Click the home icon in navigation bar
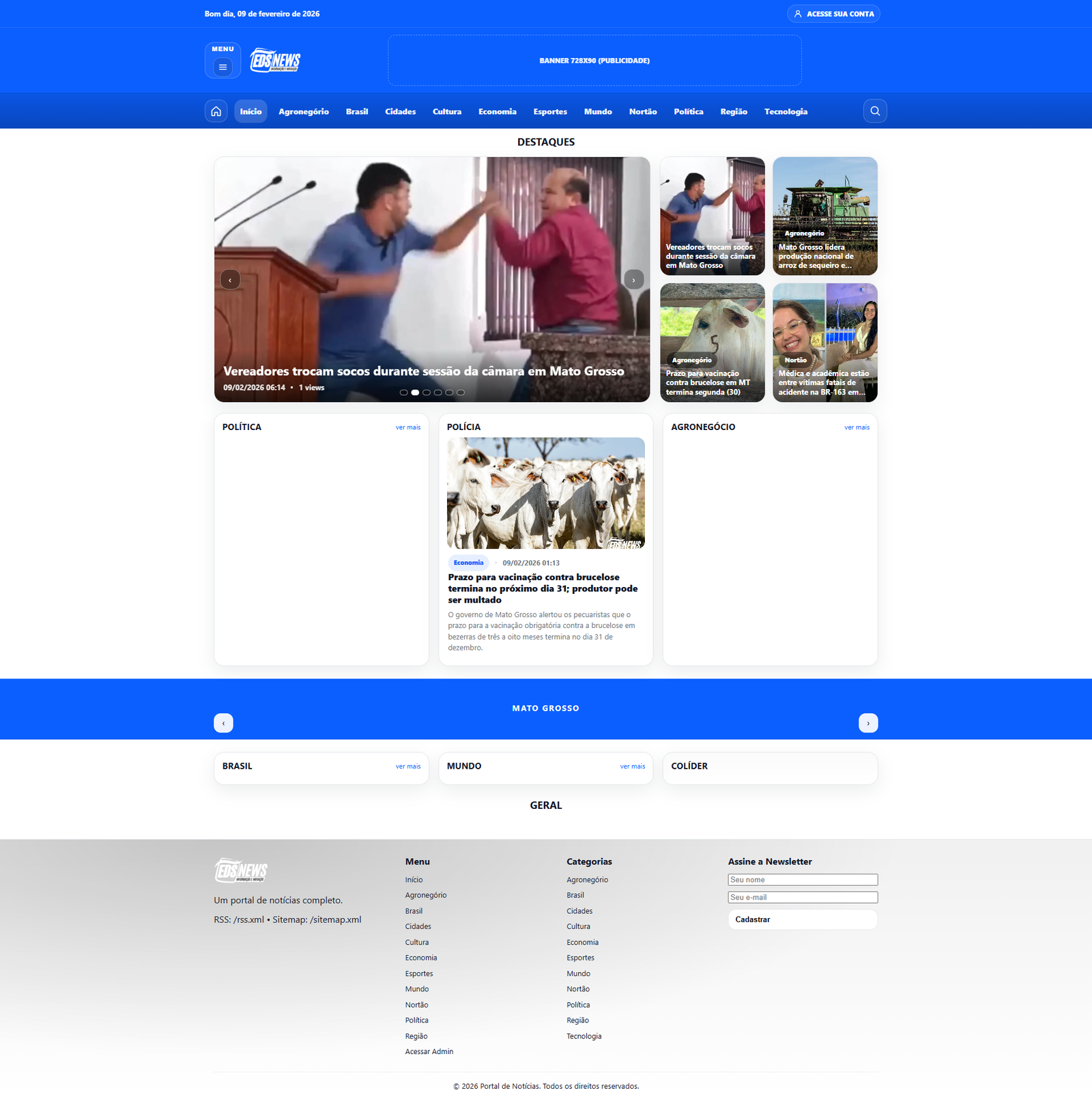 (x=216, y=111)
